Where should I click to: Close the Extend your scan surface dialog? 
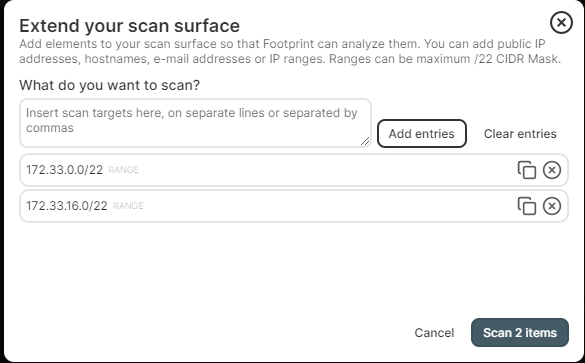point(561,22)
